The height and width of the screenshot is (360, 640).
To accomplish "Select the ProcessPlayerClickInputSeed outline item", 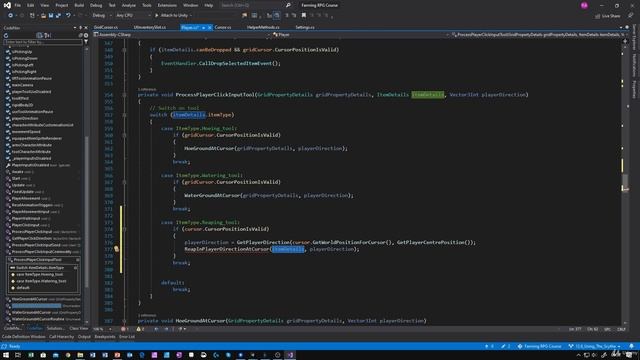I will coord(36,245).
